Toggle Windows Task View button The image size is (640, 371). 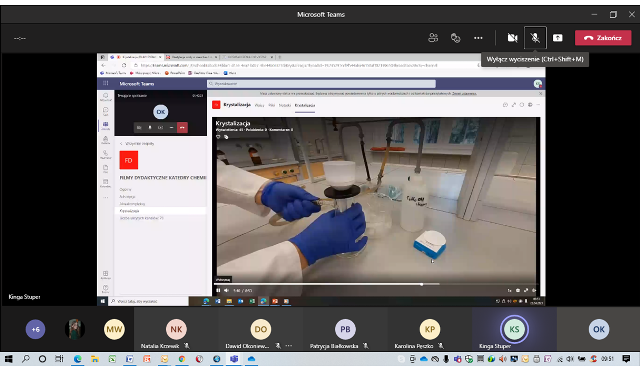point(60,359)
